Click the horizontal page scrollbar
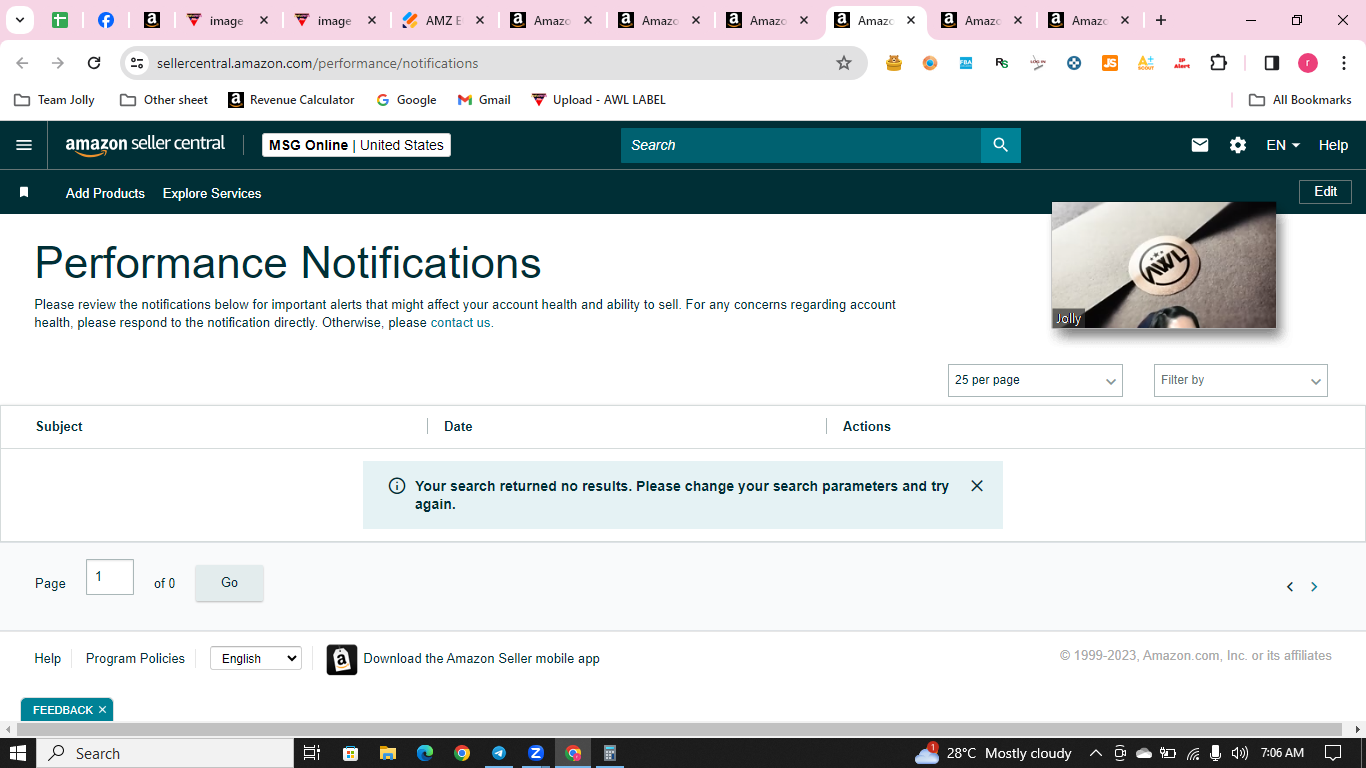This screenshot has width=1366, height=768. (680, 730)
